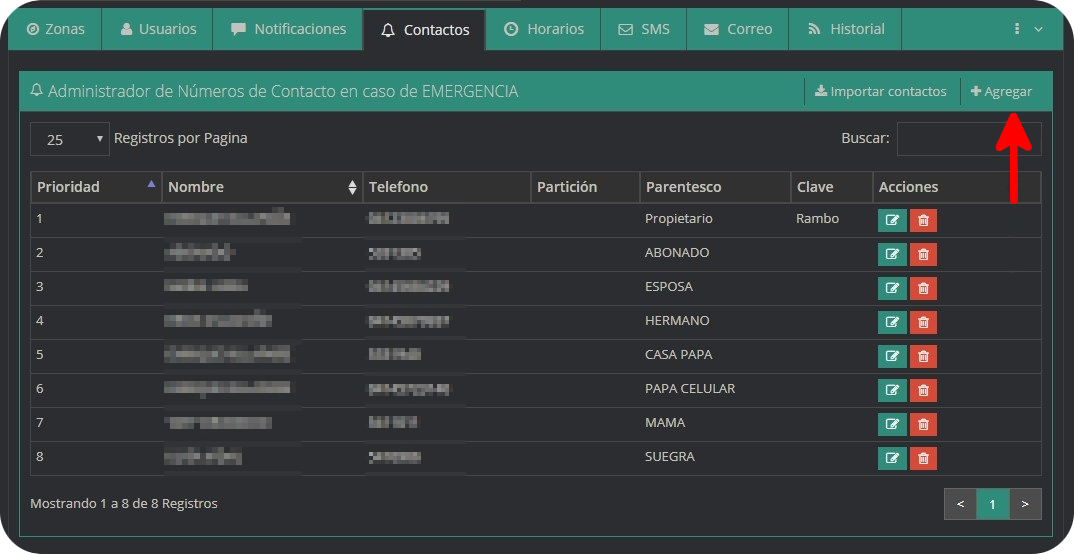
Task: Click the Parentesco column header
Action: (x=715, y=187)
